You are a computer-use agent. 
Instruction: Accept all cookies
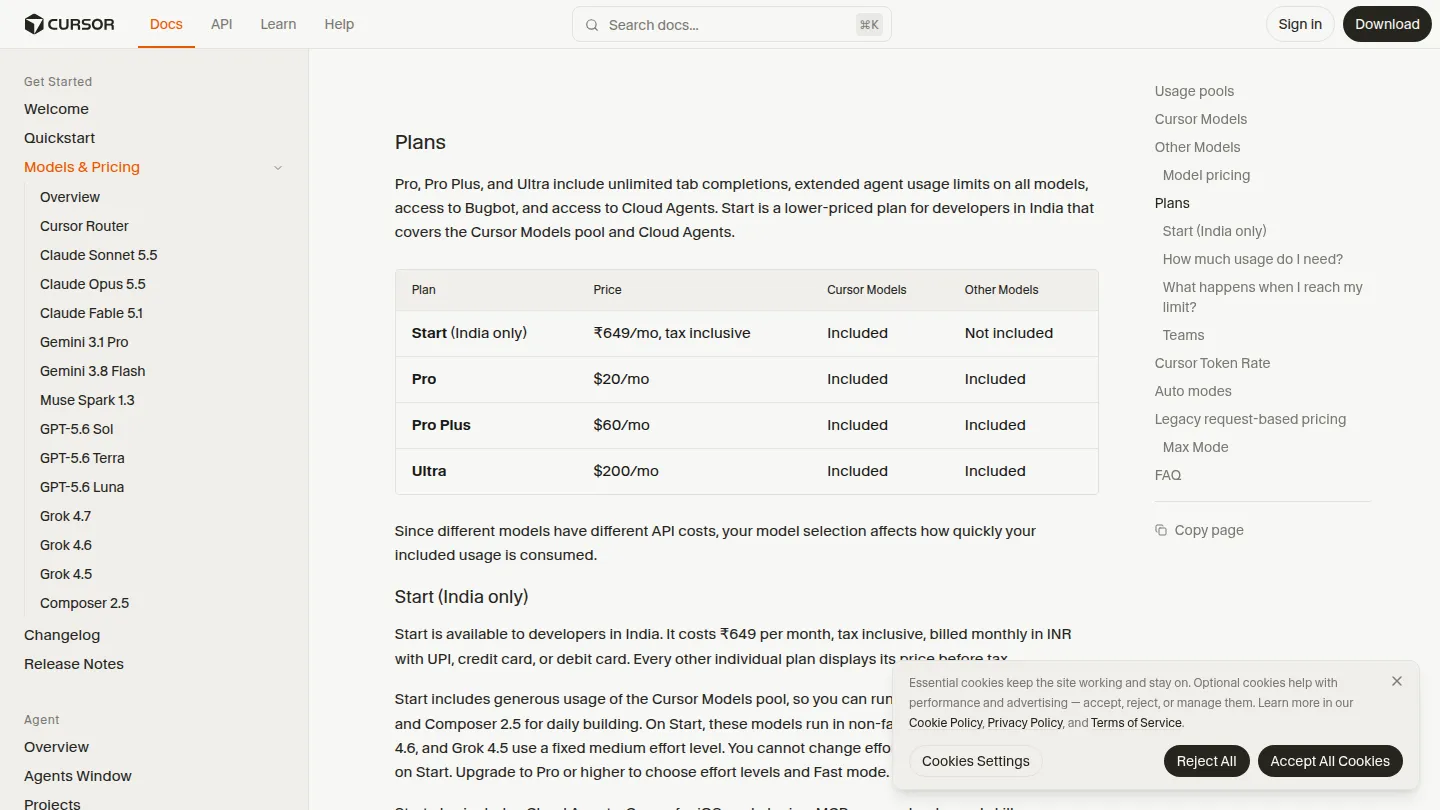[1330, 761]
